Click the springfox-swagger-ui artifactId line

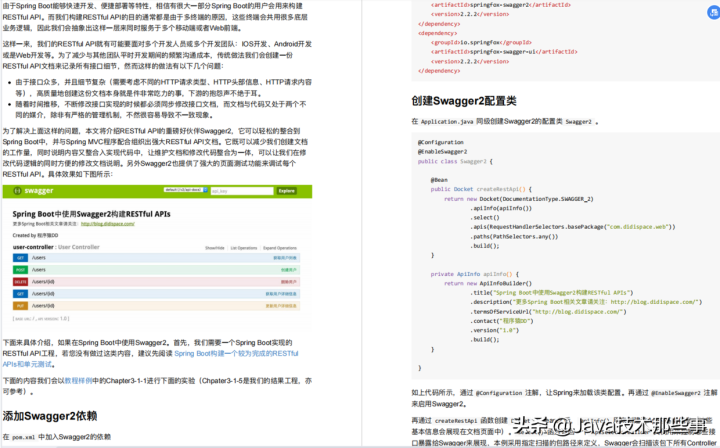[x=504, y=51]
